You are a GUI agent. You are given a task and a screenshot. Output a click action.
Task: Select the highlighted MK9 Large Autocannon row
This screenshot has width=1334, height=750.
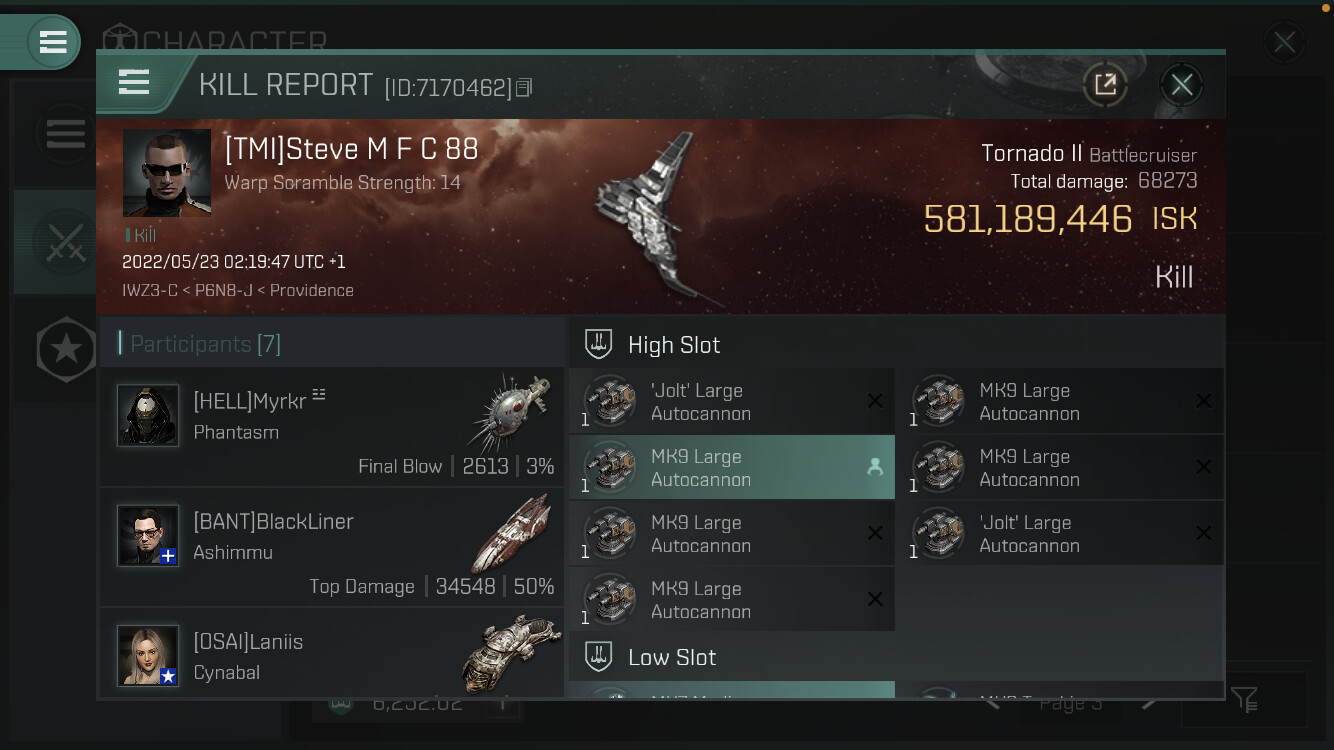[x=732, y=467]
